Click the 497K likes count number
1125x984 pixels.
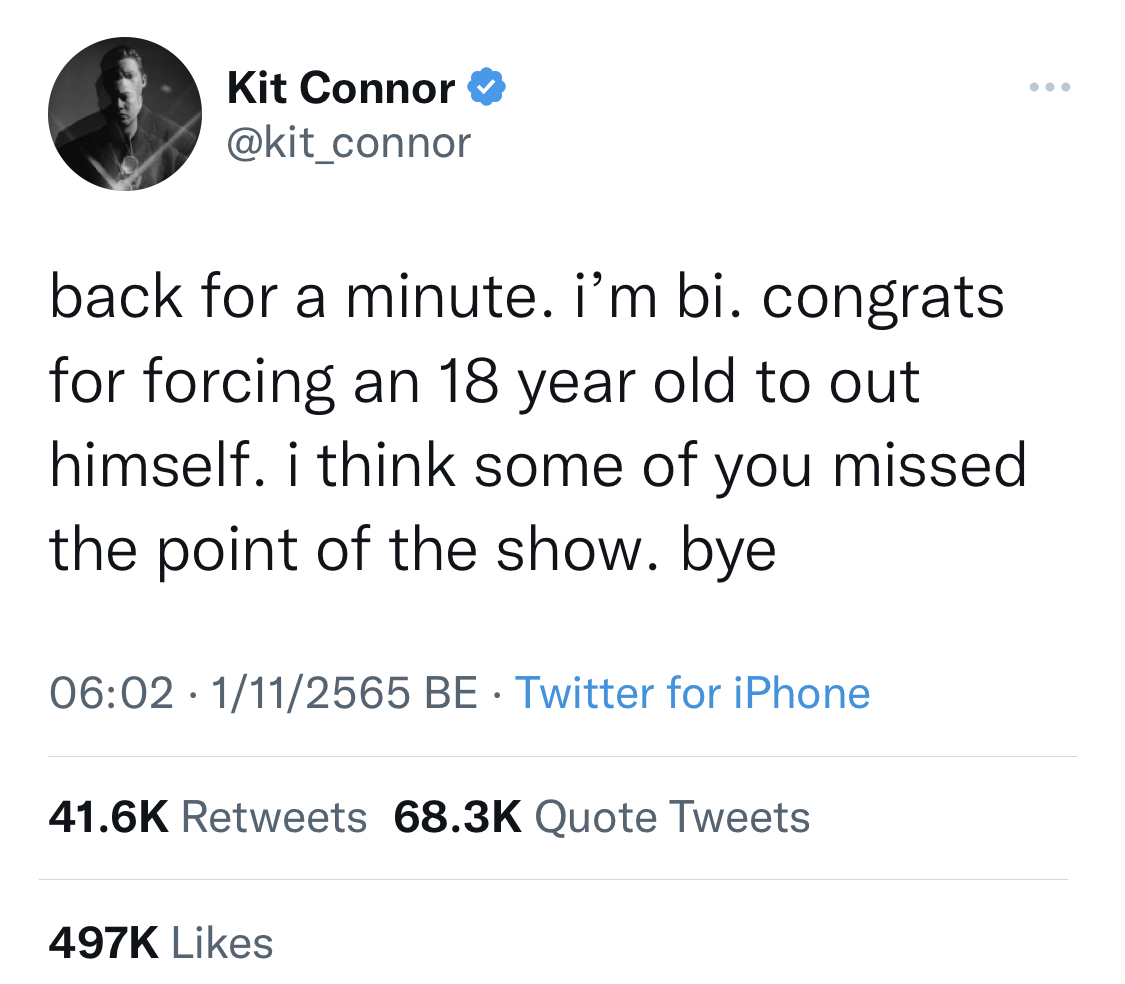103,942
